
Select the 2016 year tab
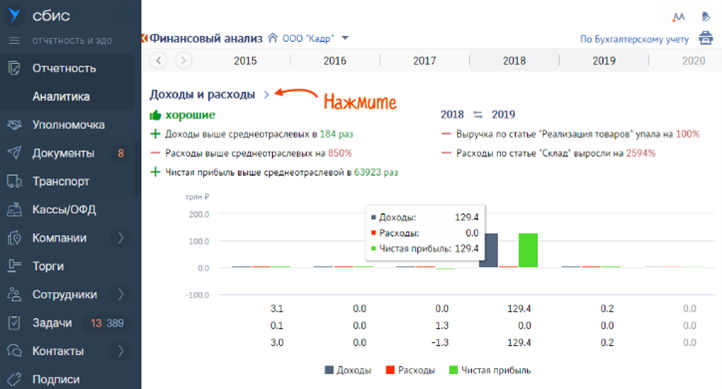click(x=335, y=61)
